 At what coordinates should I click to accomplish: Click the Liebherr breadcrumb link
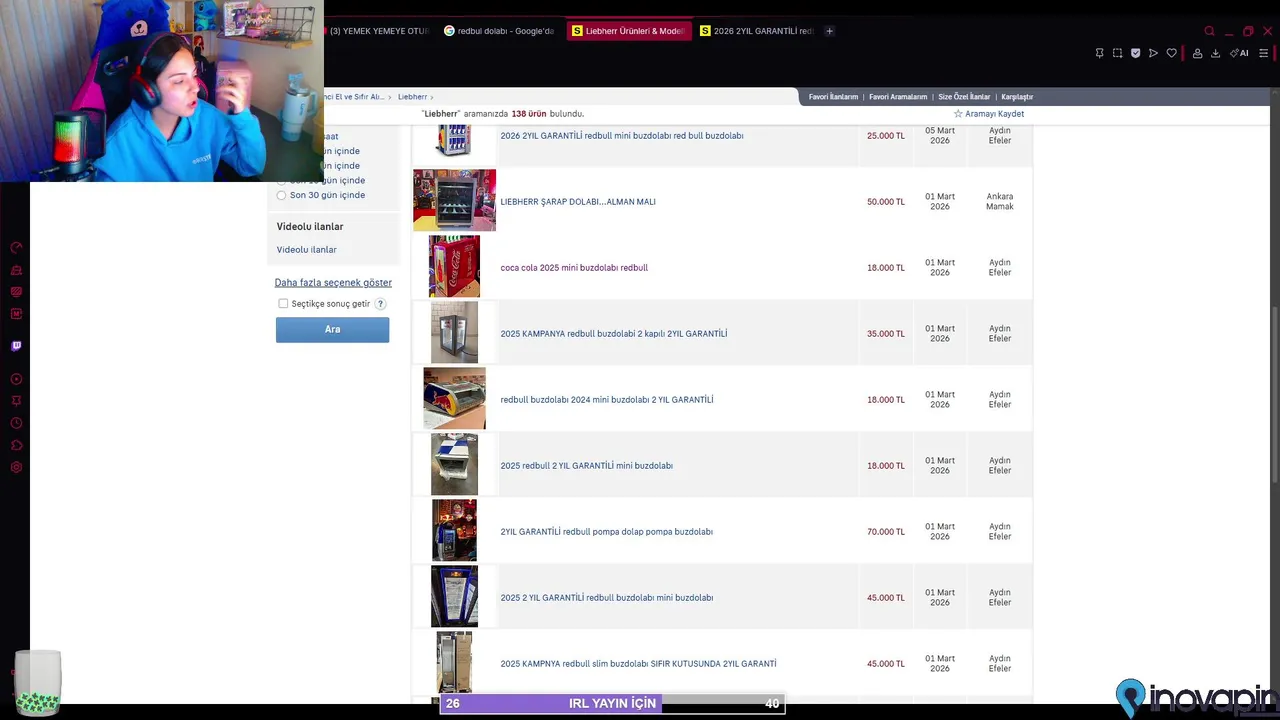coord(412,97)
